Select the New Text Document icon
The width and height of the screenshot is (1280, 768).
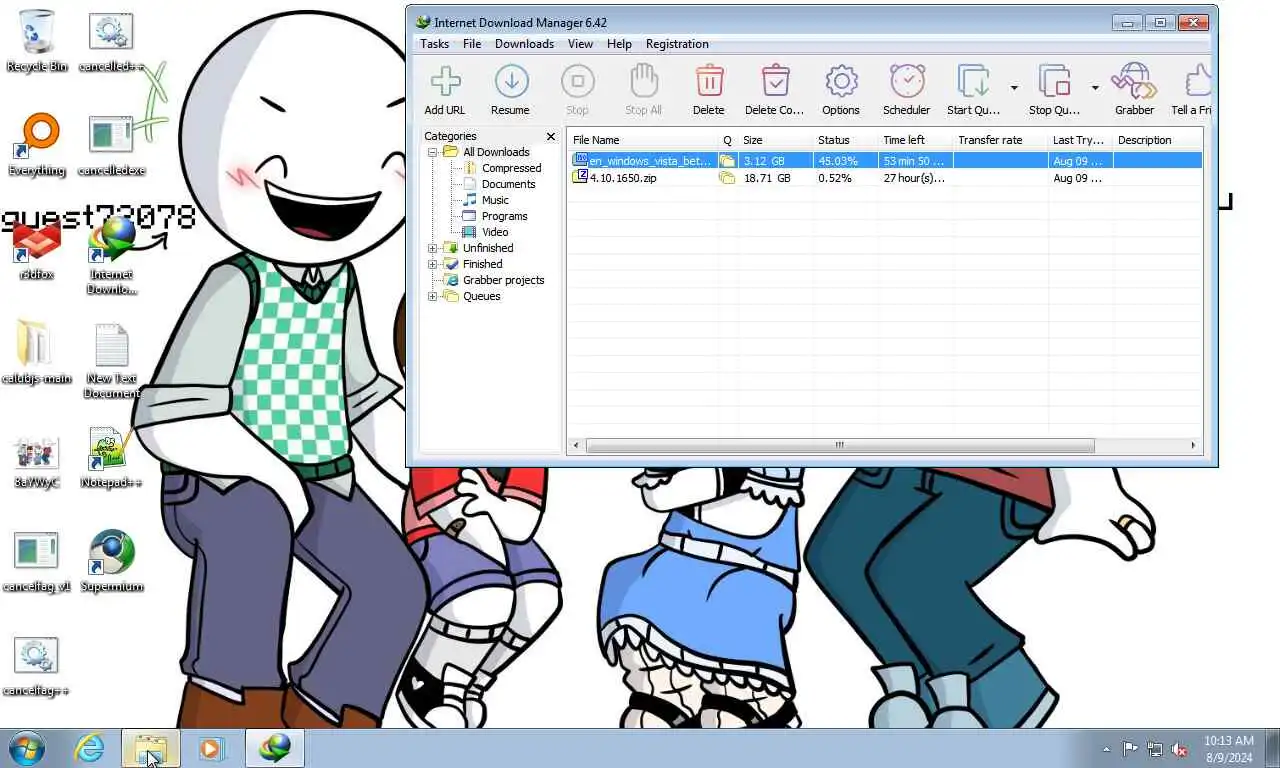(111, 361)
